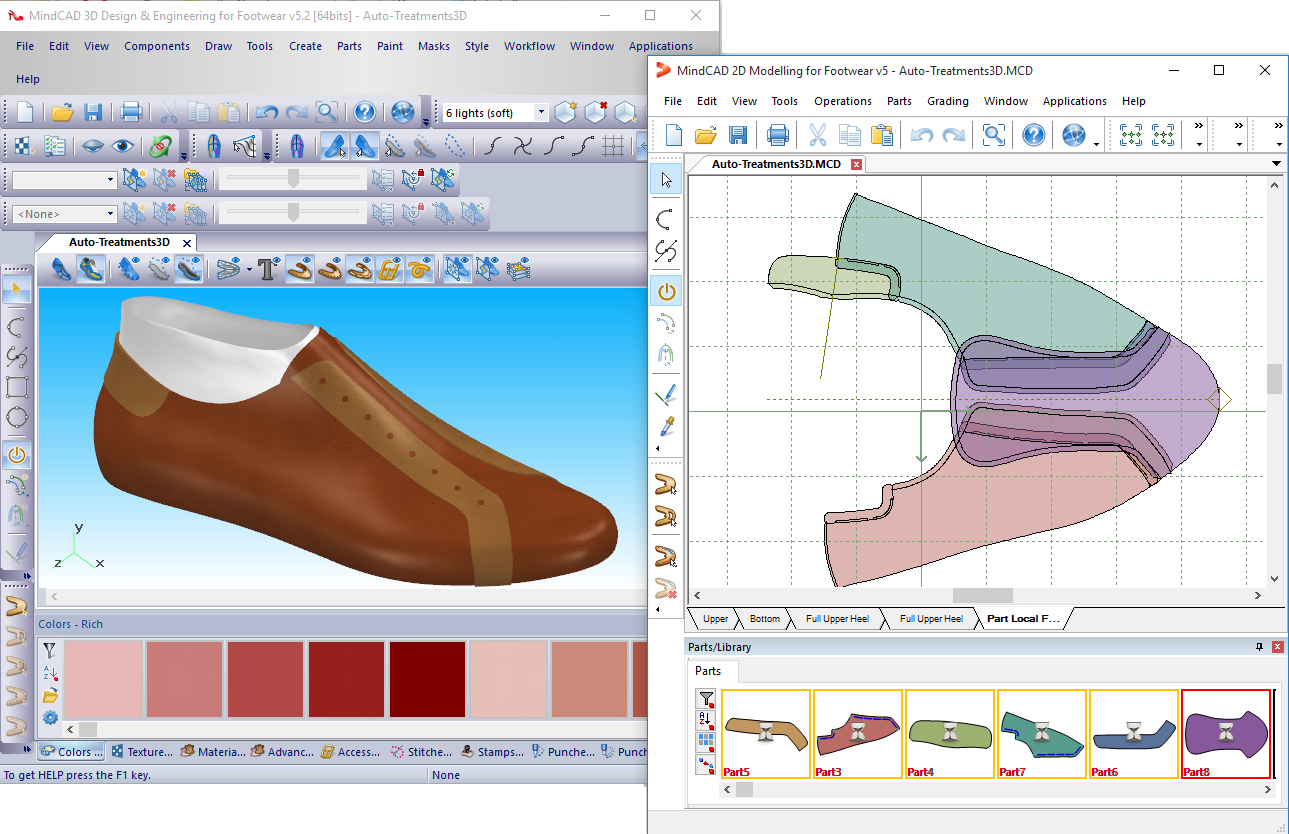Open Workflow menu in 3D Design window
This screenshot has height=834, width=1289.
tap(529, 46)
